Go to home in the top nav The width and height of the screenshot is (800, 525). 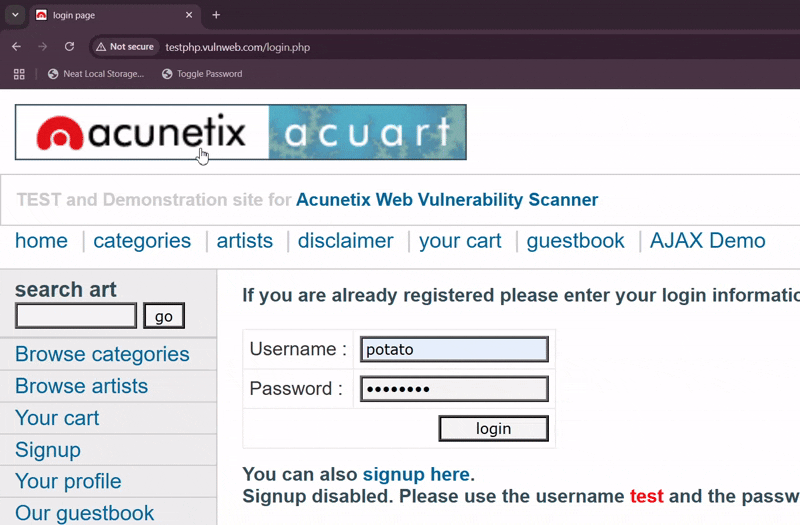coord(41,240)
